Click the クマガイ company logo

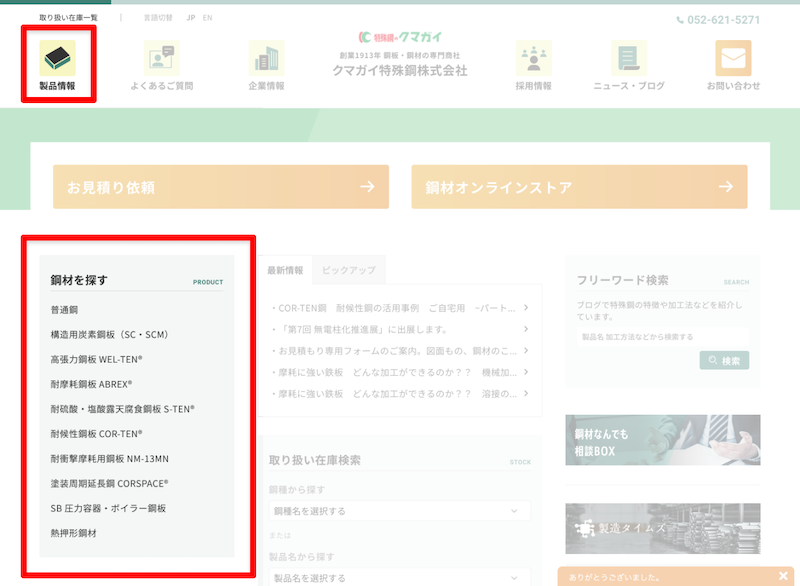400,37
